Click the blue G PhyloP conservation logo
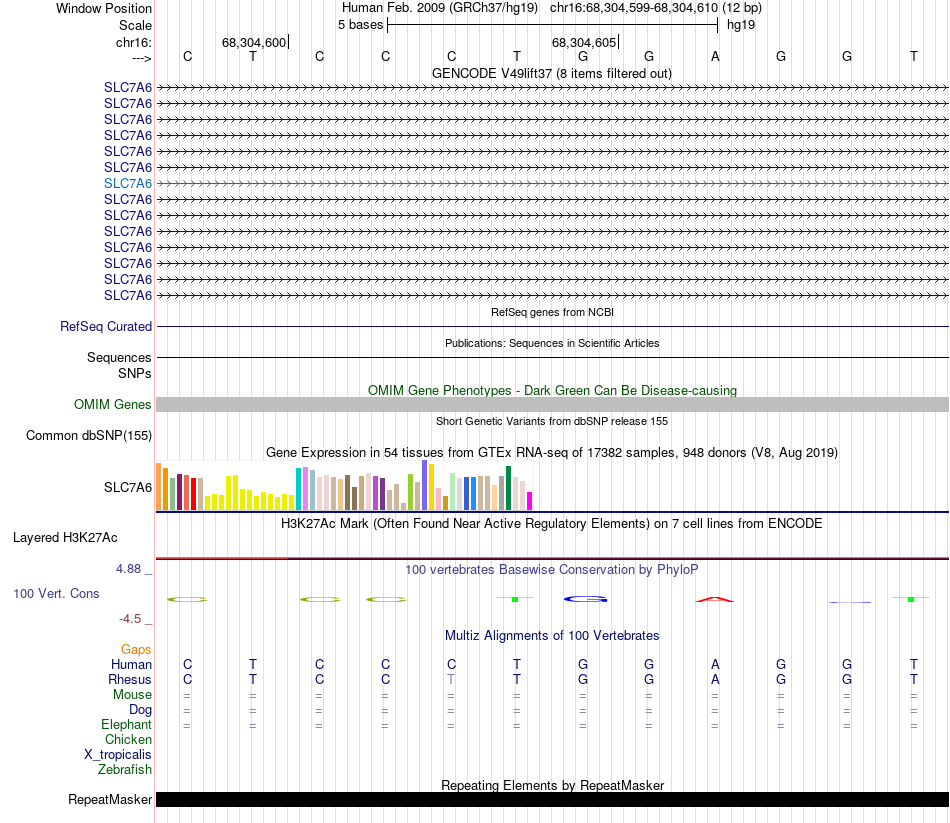 pos(585,599)
